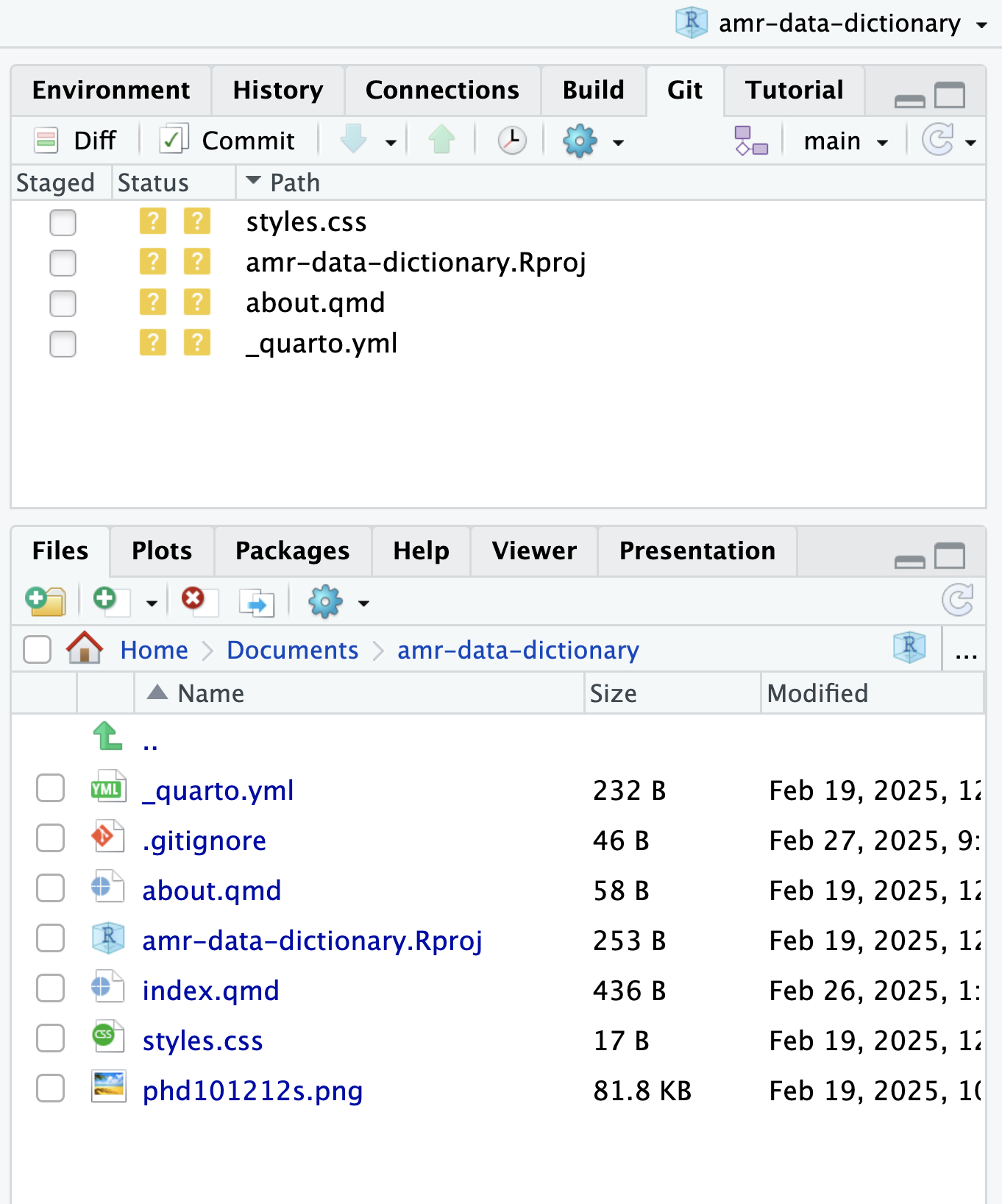Switch to the History tab

[x=278, y=90]
